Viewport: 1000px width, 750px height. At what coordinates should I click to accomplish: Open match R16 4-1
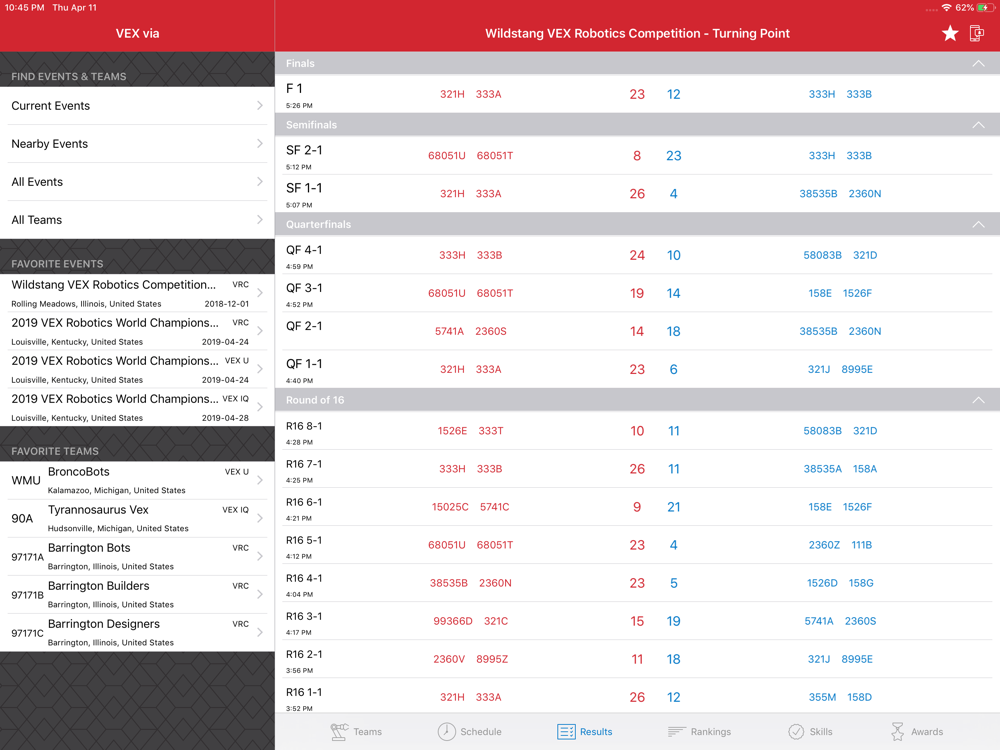tap(637, 583)
